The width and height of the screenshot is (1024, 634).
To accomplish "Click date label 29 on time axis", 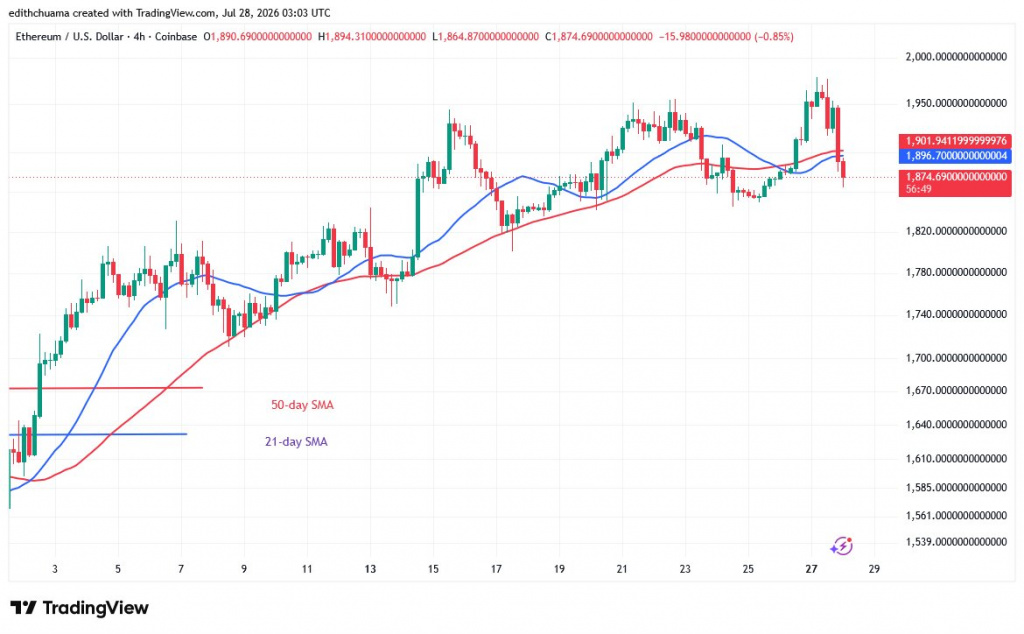I will click(x=874, y=569).
